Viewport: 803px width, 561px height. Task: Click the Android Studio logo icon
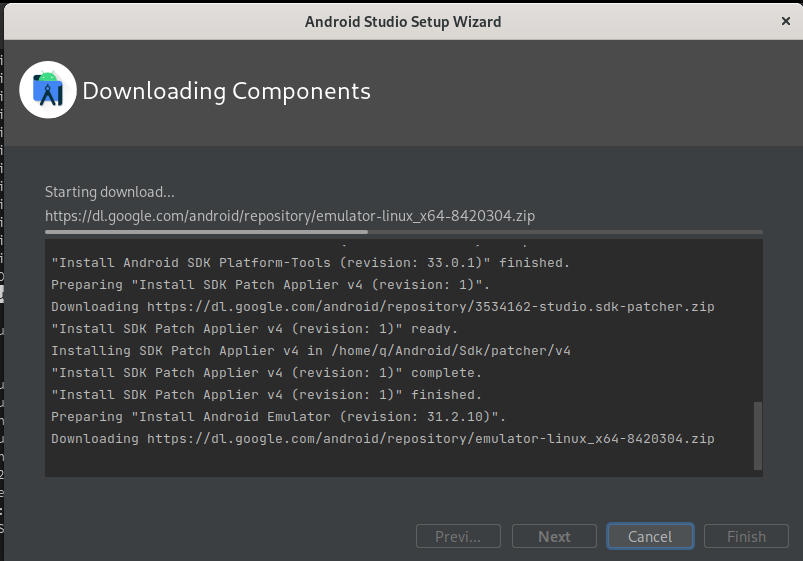point(48,90)
